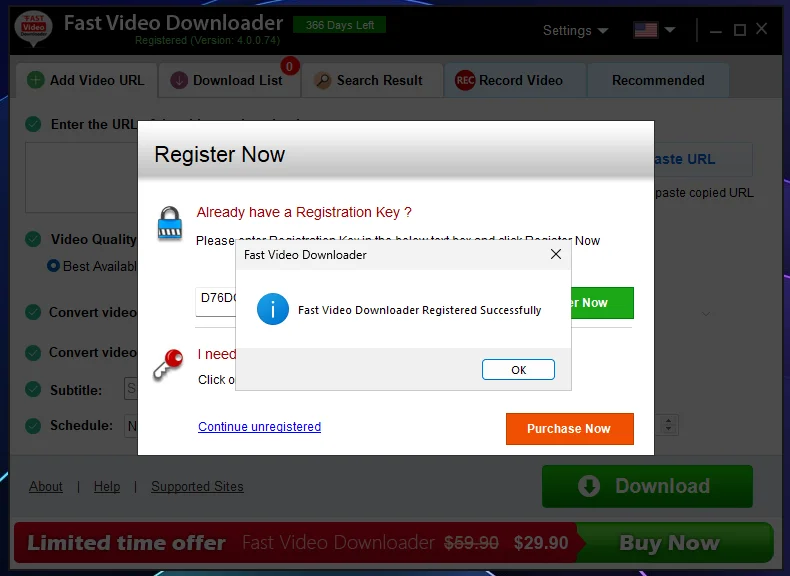Open the Continue unregistered link
The image size is (790, 576).
[259, 426]
